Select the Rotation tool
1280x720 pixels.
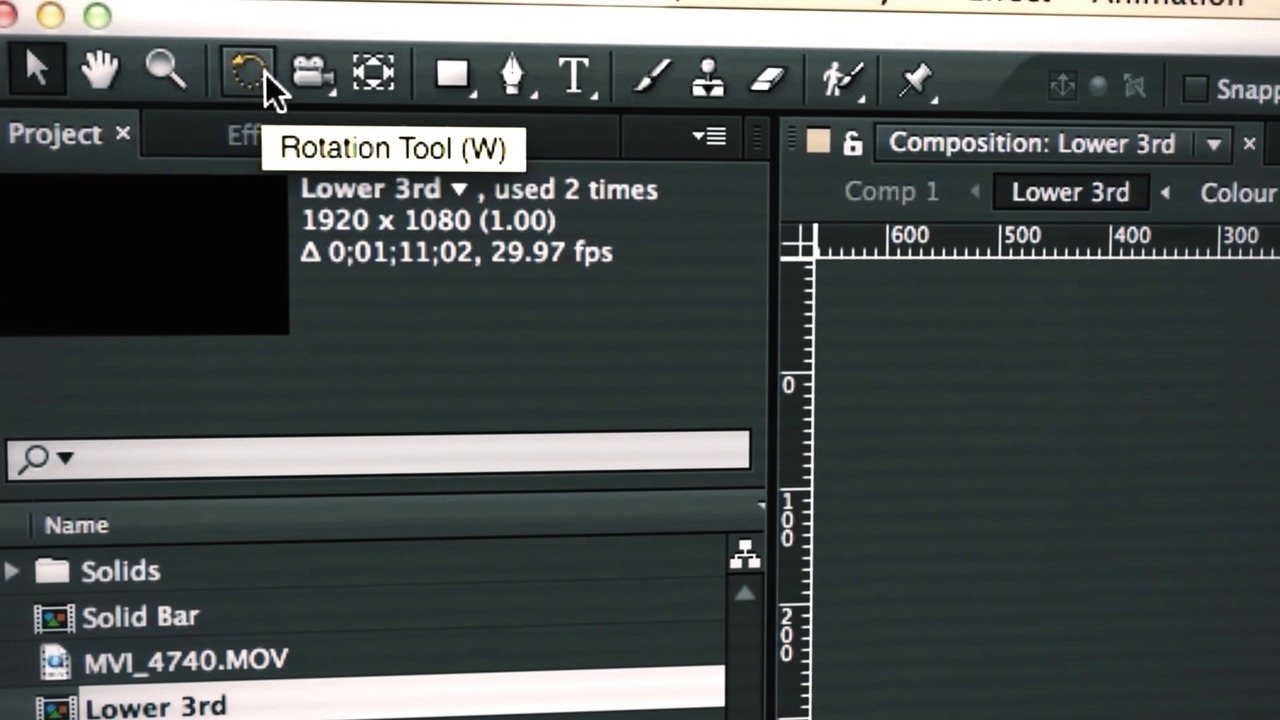coord(246,73)
